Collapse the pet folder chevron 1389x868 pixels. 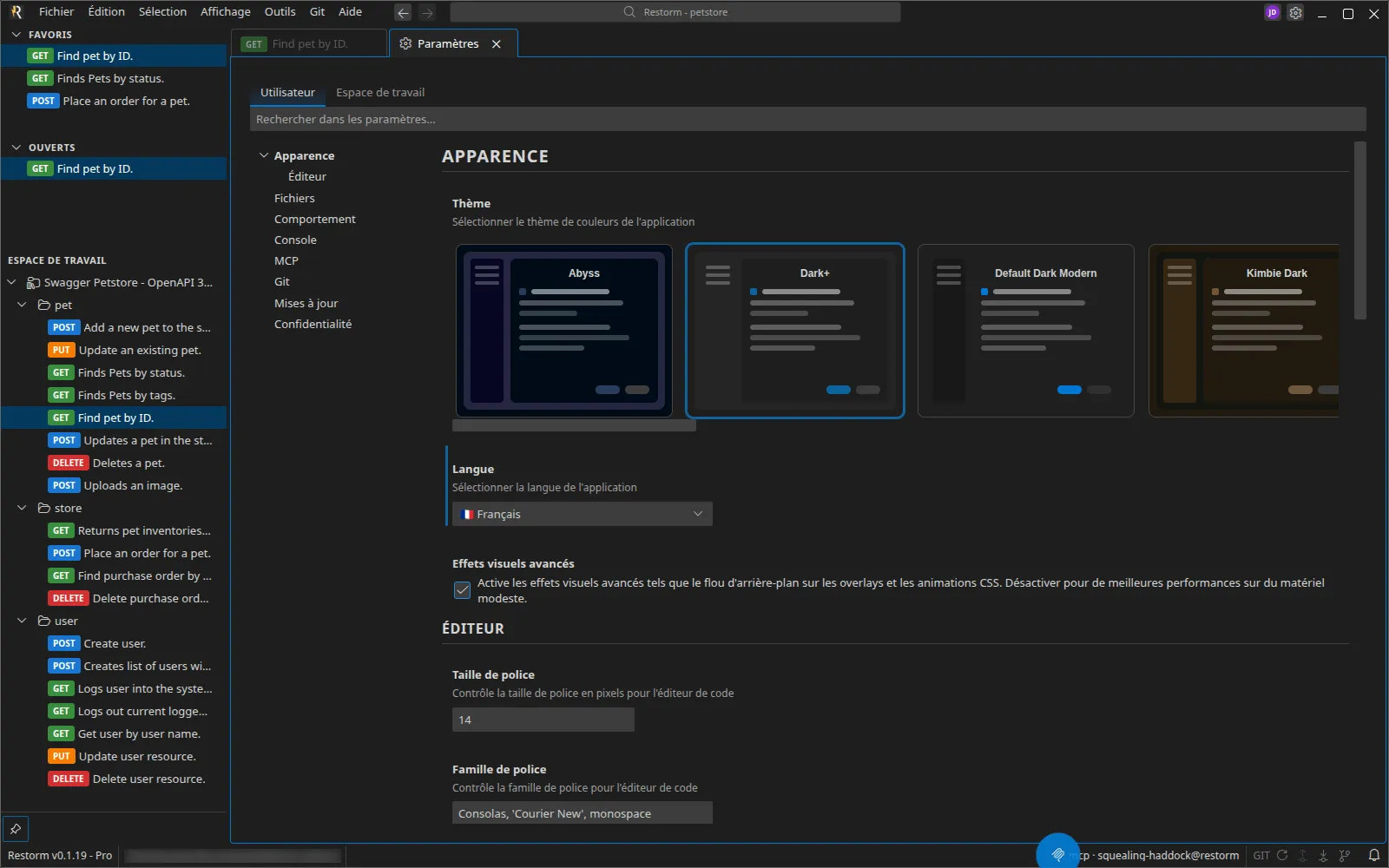pyautogui.click(x=23, y=306)
